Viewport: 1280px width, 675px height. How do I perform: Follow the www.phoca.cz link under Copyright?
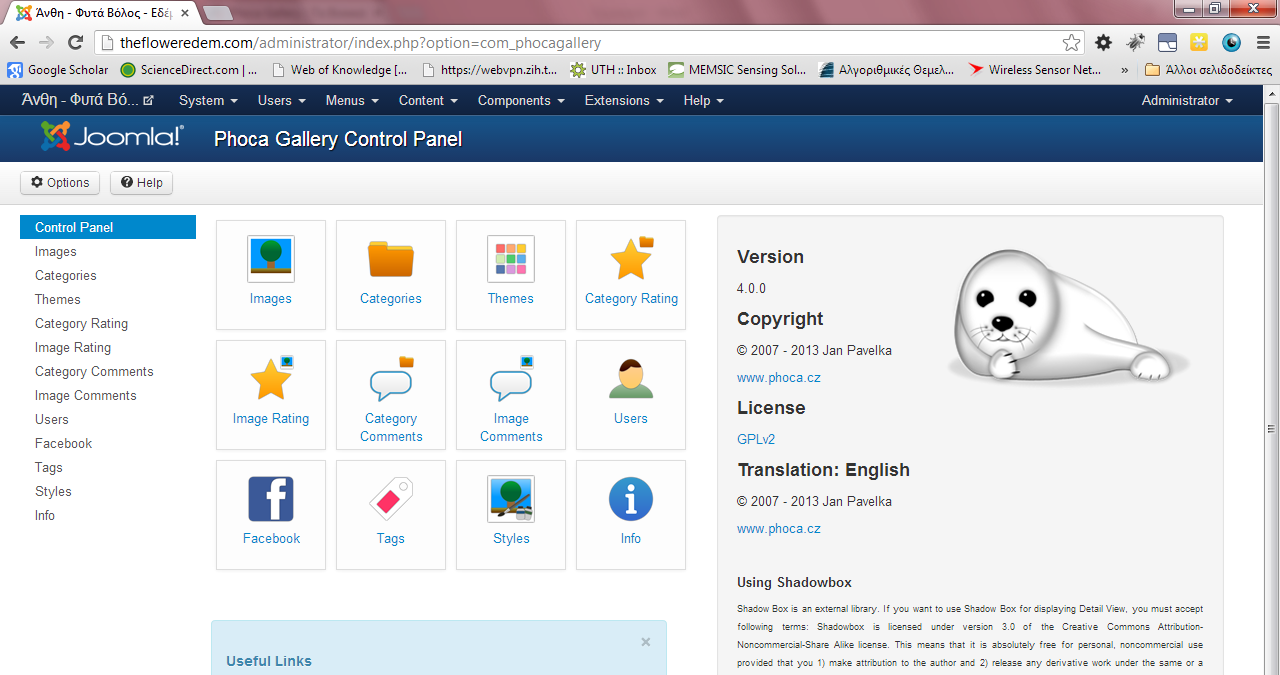[779, 378]
